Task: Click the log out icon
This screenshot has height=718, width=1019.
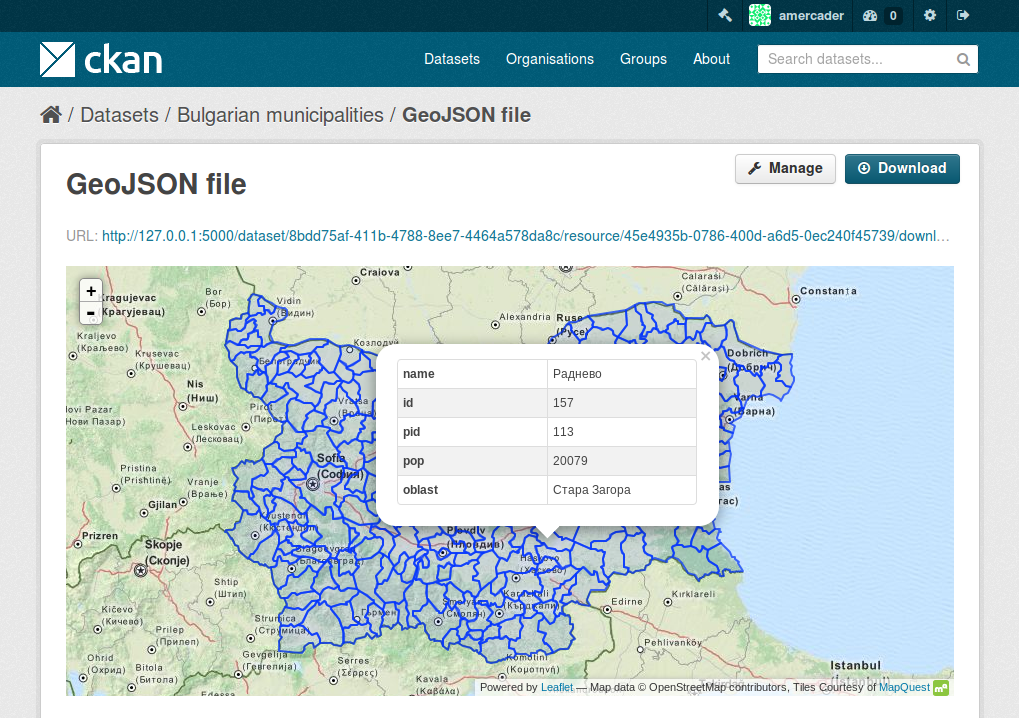Action: point(963,15)
